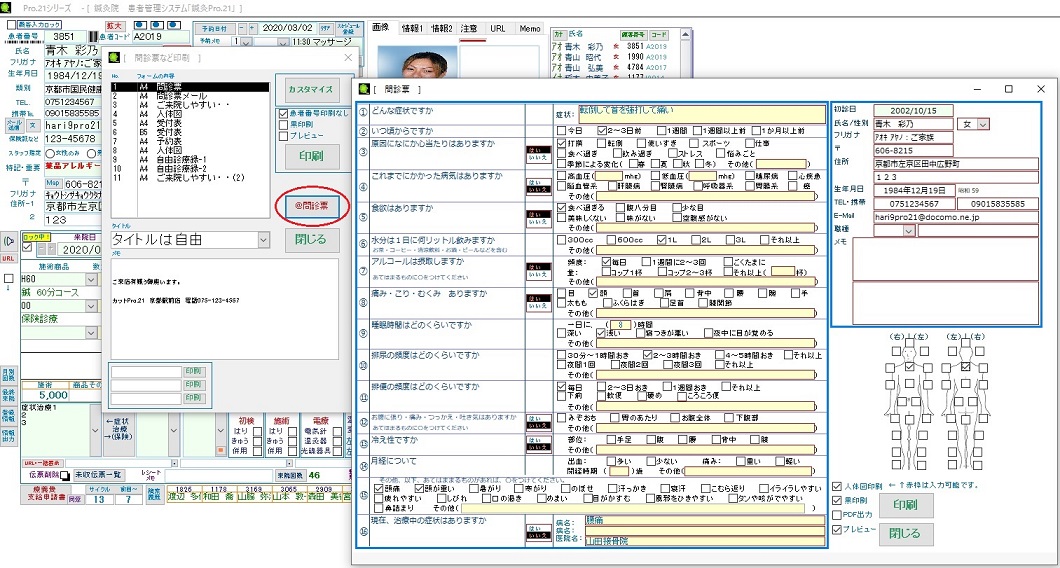Open the 職種 occupation dropdown
1060x568 pixels.
[909, 231]
